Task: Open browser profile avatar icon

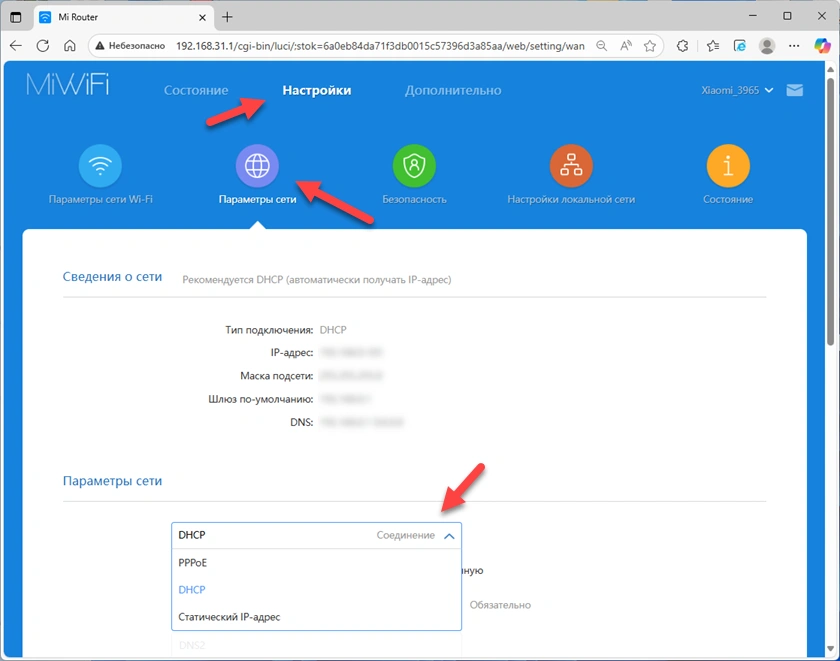Action: tap(767, 46)
